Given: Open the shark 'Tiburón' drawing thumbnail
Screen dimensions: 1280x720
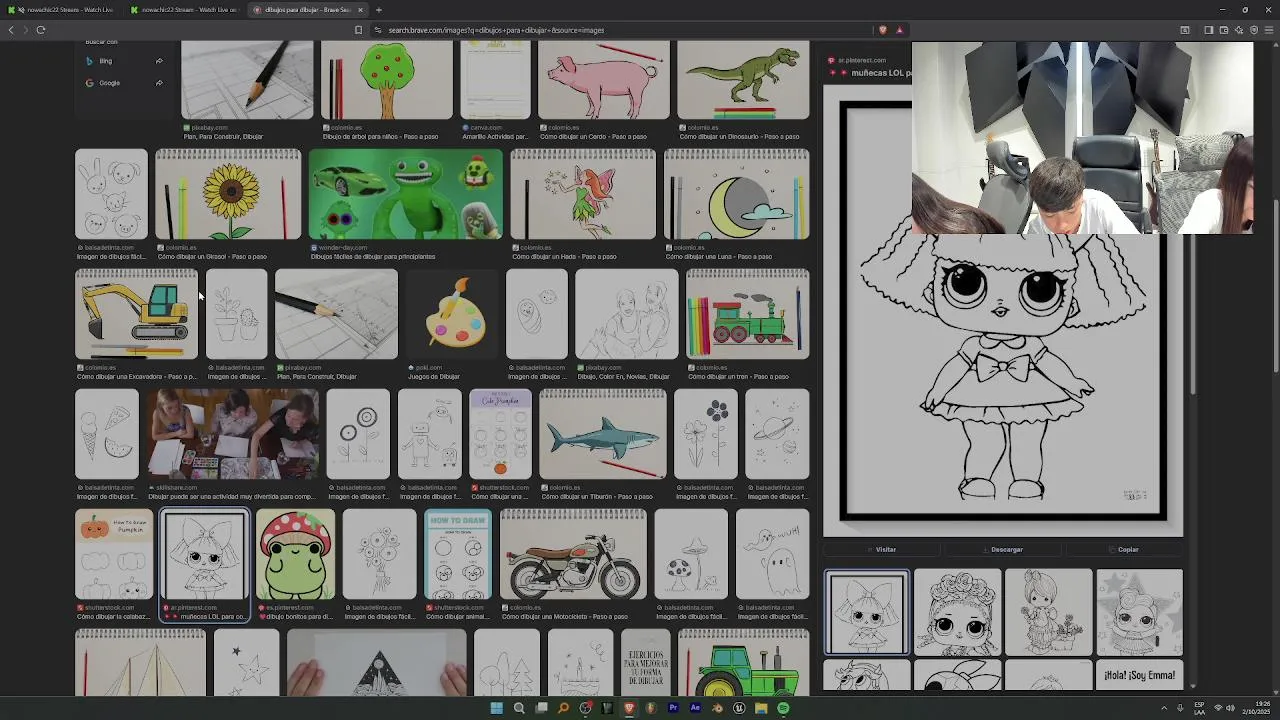Looking at the screenshot, I should point(602,434).
